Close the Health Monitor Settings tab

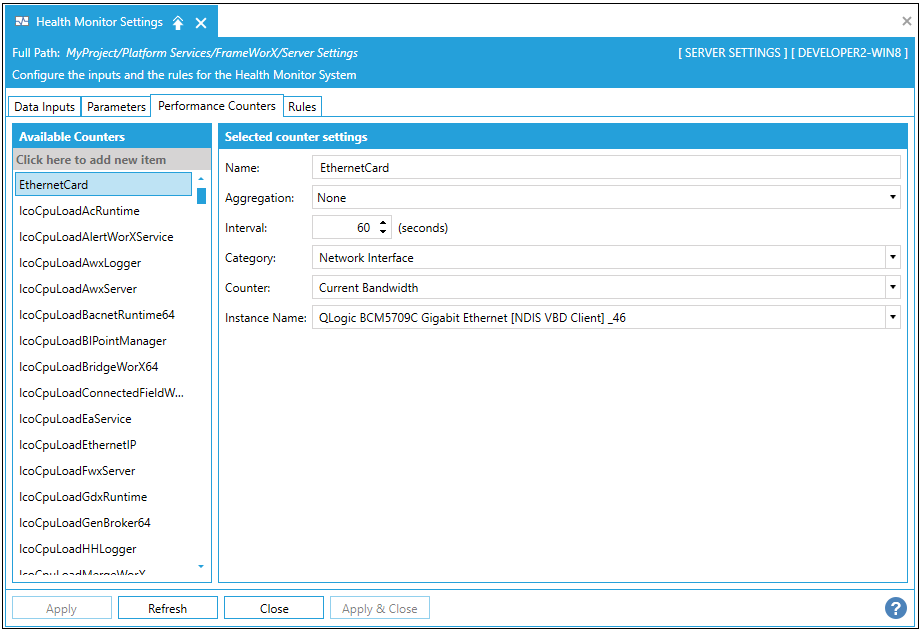tap(201, 22)
